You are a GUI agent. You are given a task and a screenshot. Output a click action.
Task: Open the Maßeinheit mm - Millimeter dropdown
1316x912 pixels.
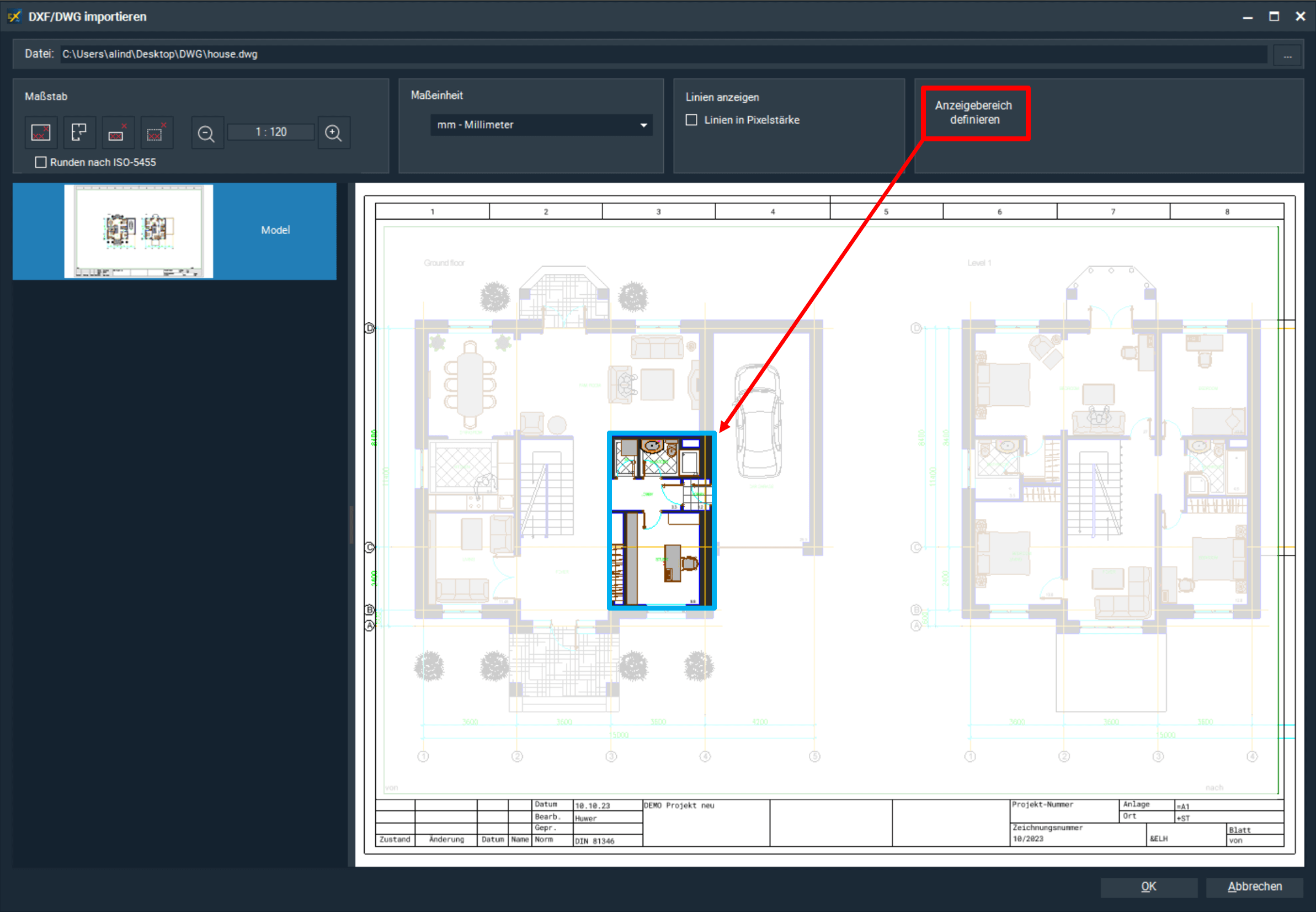534,125
